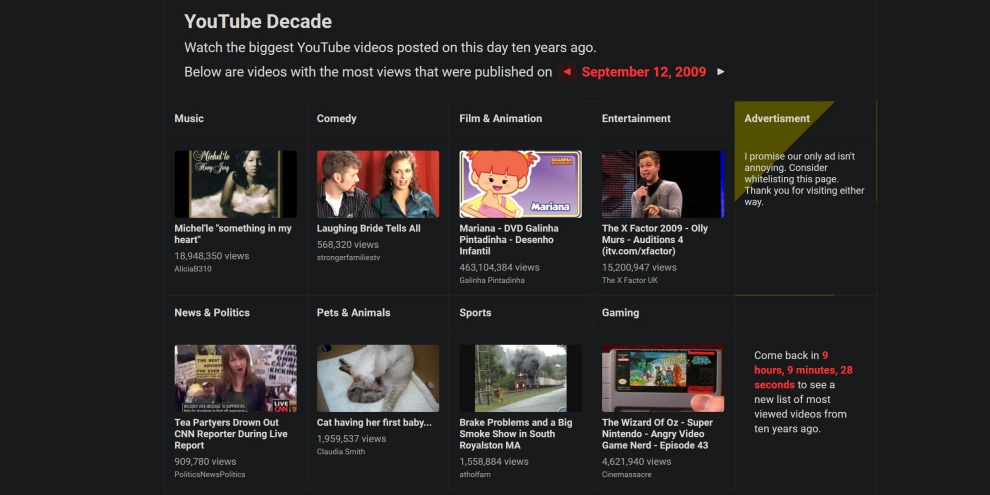Click the 1,558,884 views count

(494, 462)
